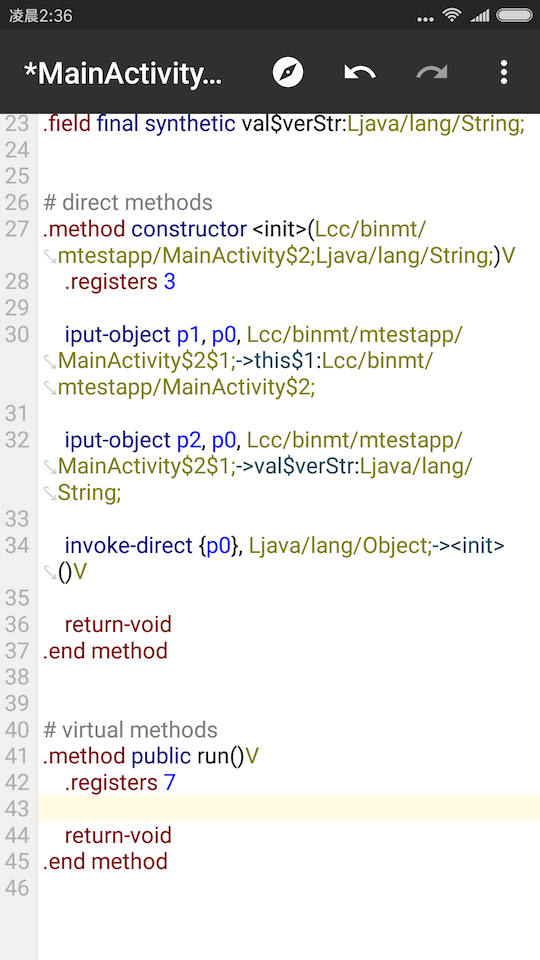
Task: Click the '.registers 3' line
Action: pos(120,282)
